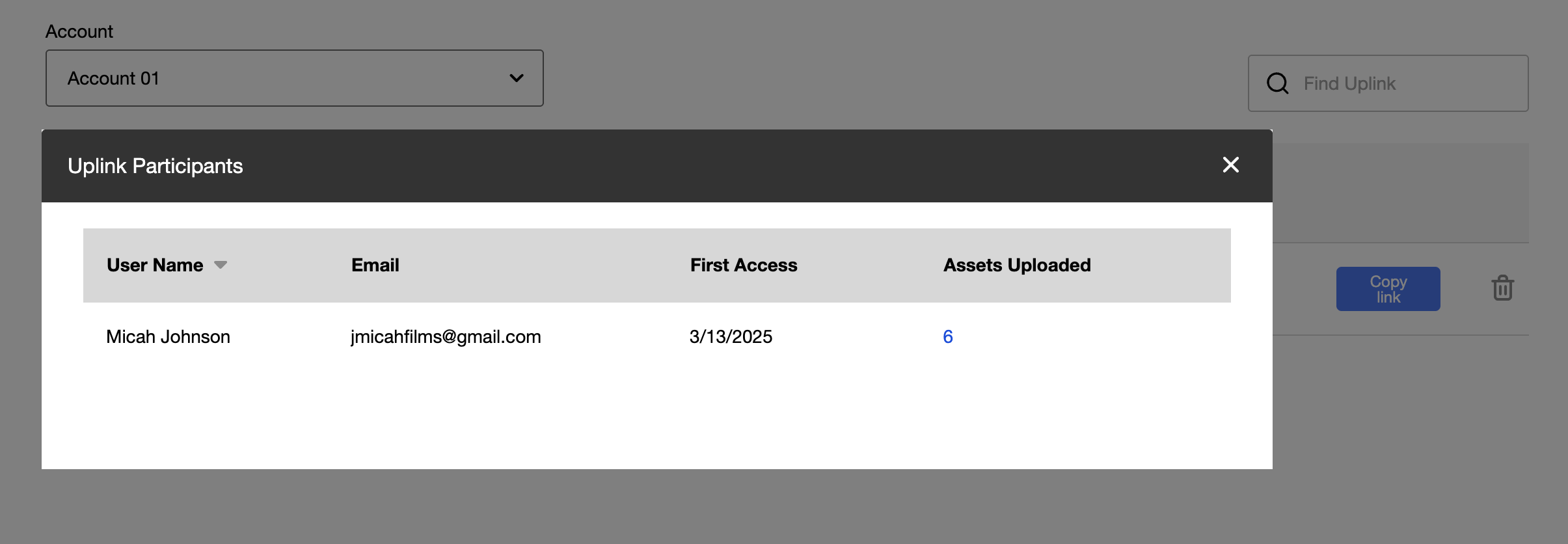Click the Account 01 selected value text
Screen dimensions: 1568x544
coord(113,78)
